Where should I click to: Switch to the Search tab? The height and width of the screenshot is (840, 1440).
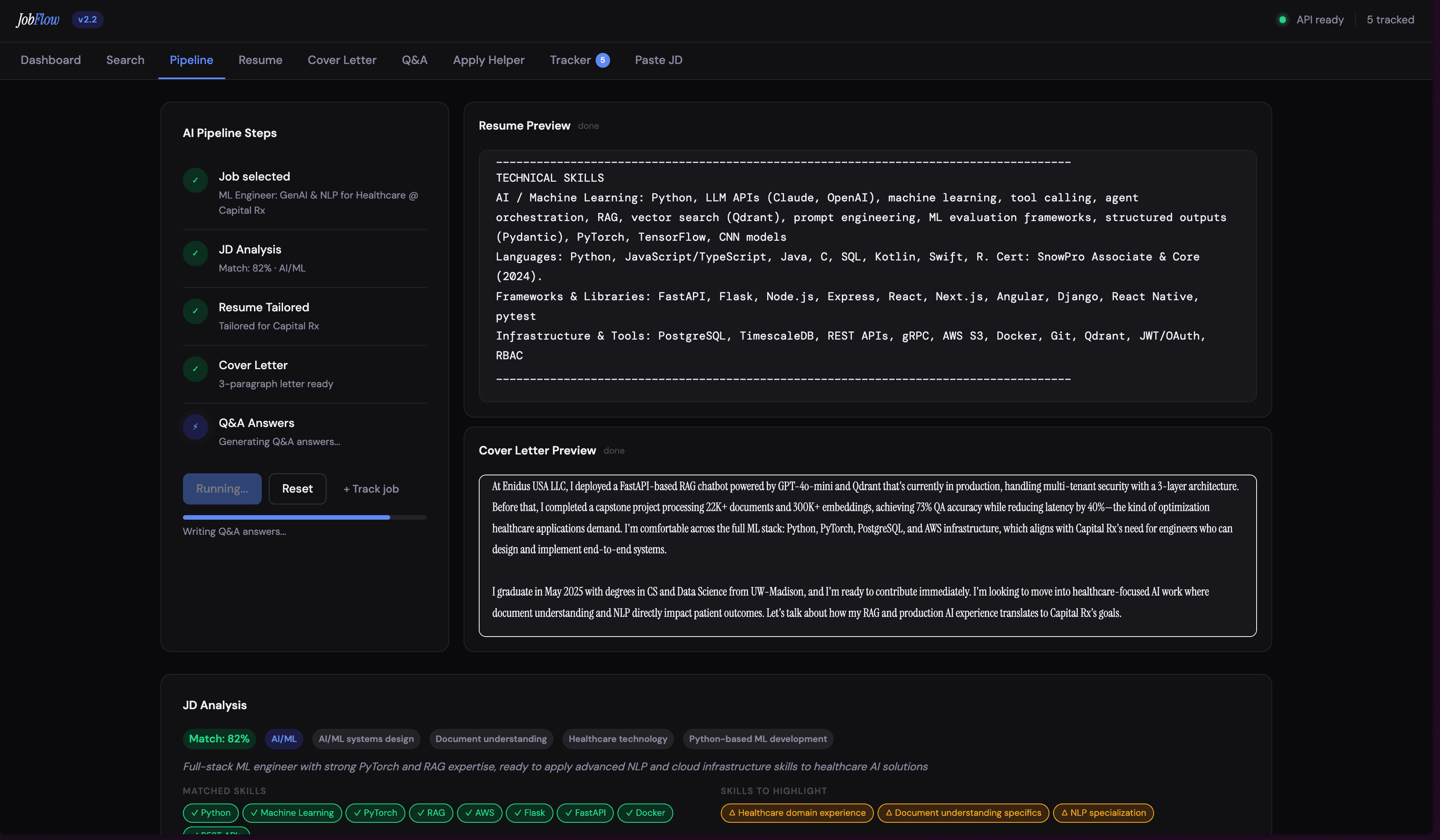tap(125, 60)
